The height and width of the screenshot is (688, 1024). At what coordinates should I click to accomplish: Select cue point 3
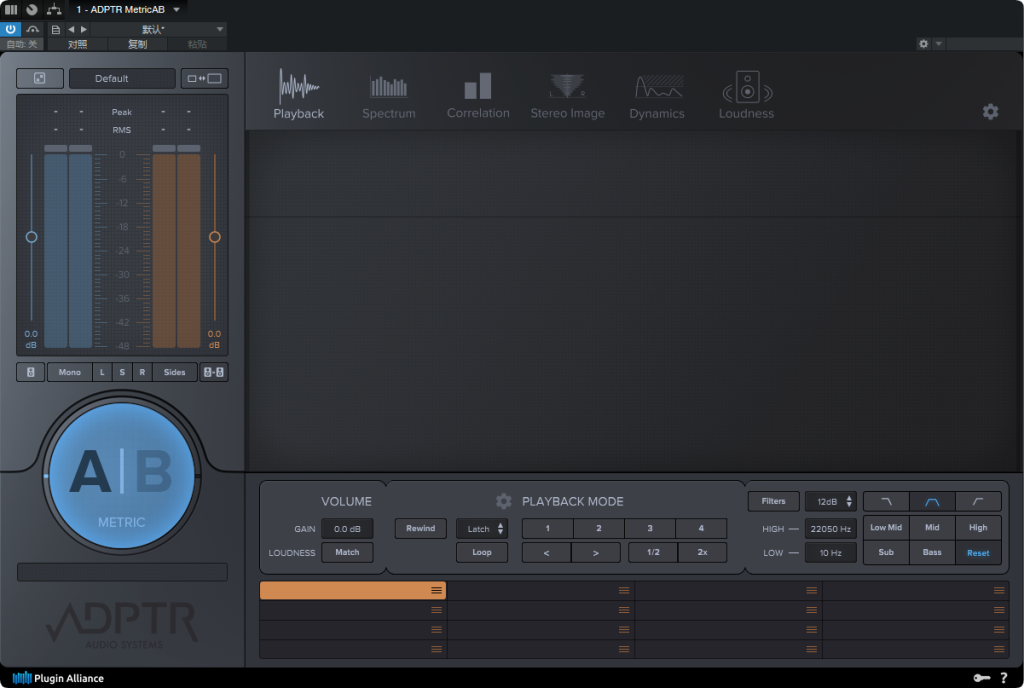650,528
